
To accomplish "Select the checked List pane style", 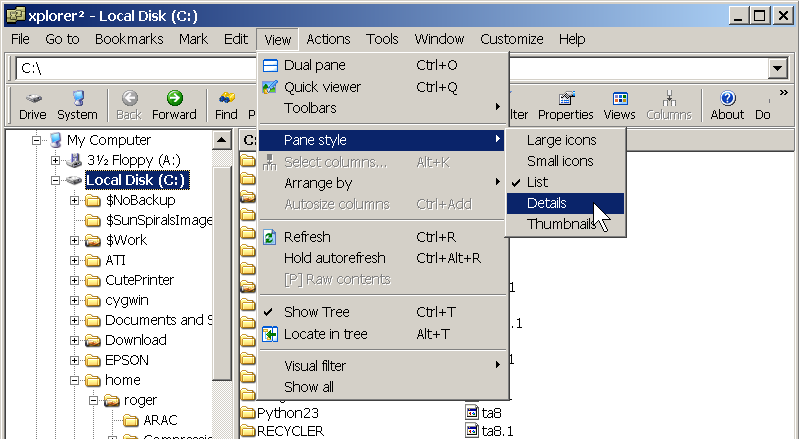I will click(x=537, y=182).
